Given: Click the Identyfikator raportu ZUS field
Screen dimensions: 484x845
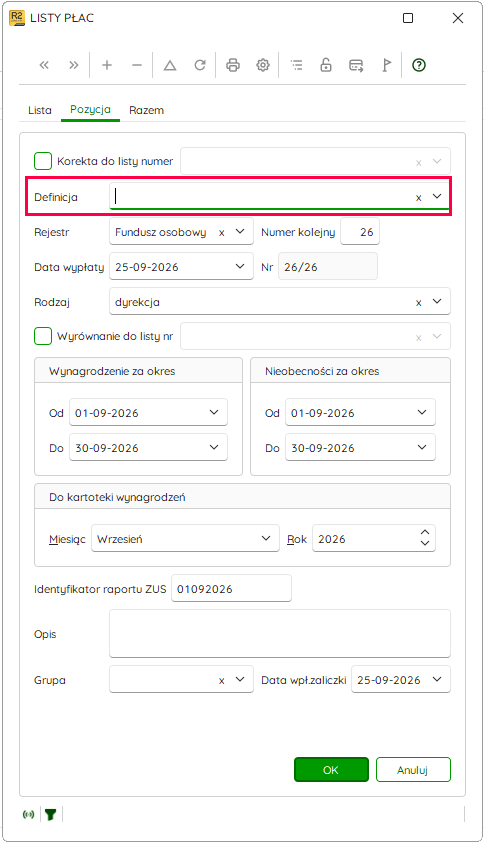Looking at the screenshot, I should click(231, 588).
